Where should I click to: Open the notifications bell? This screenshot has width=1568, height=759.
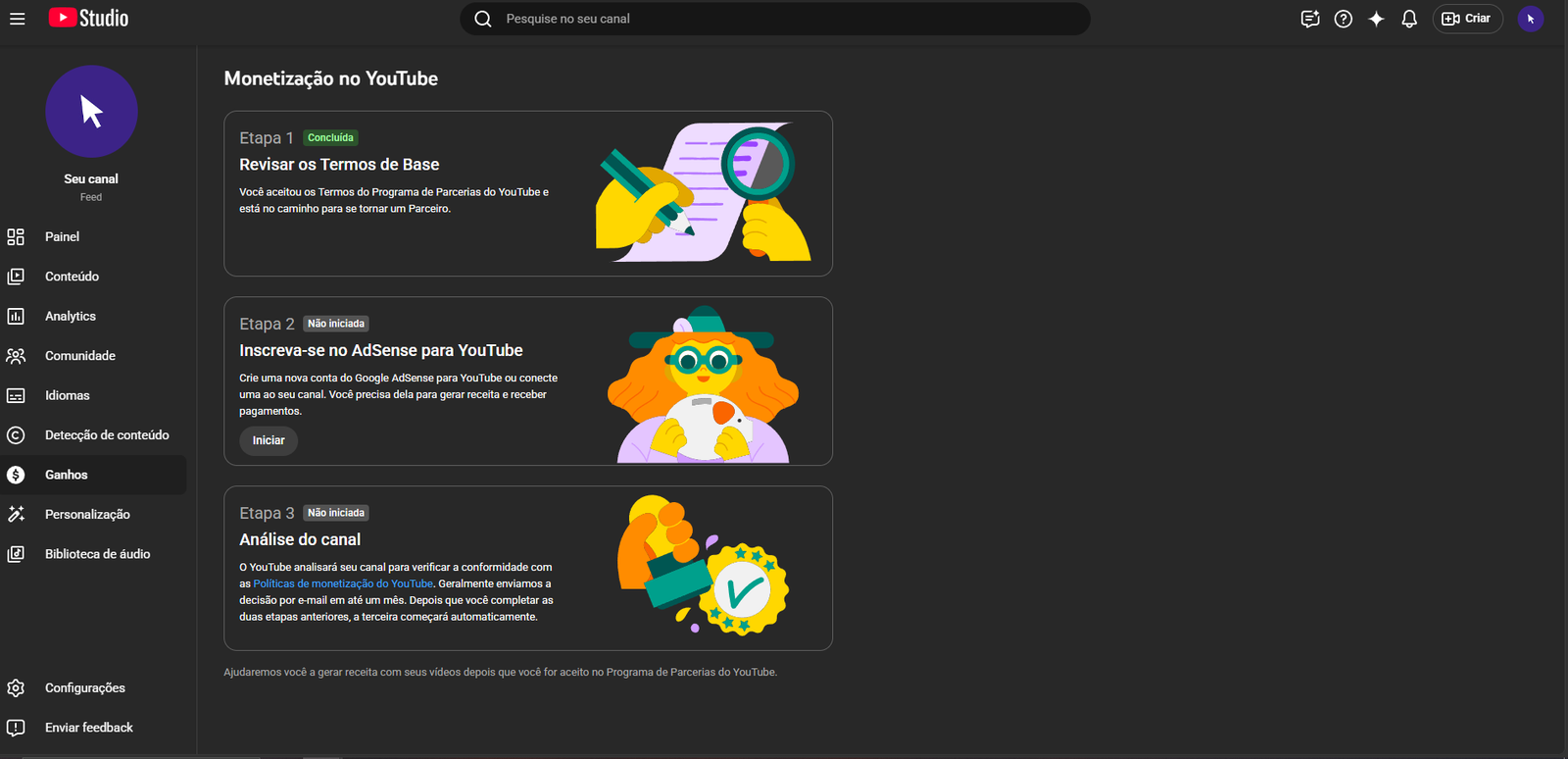click(x=1409, y=19)
